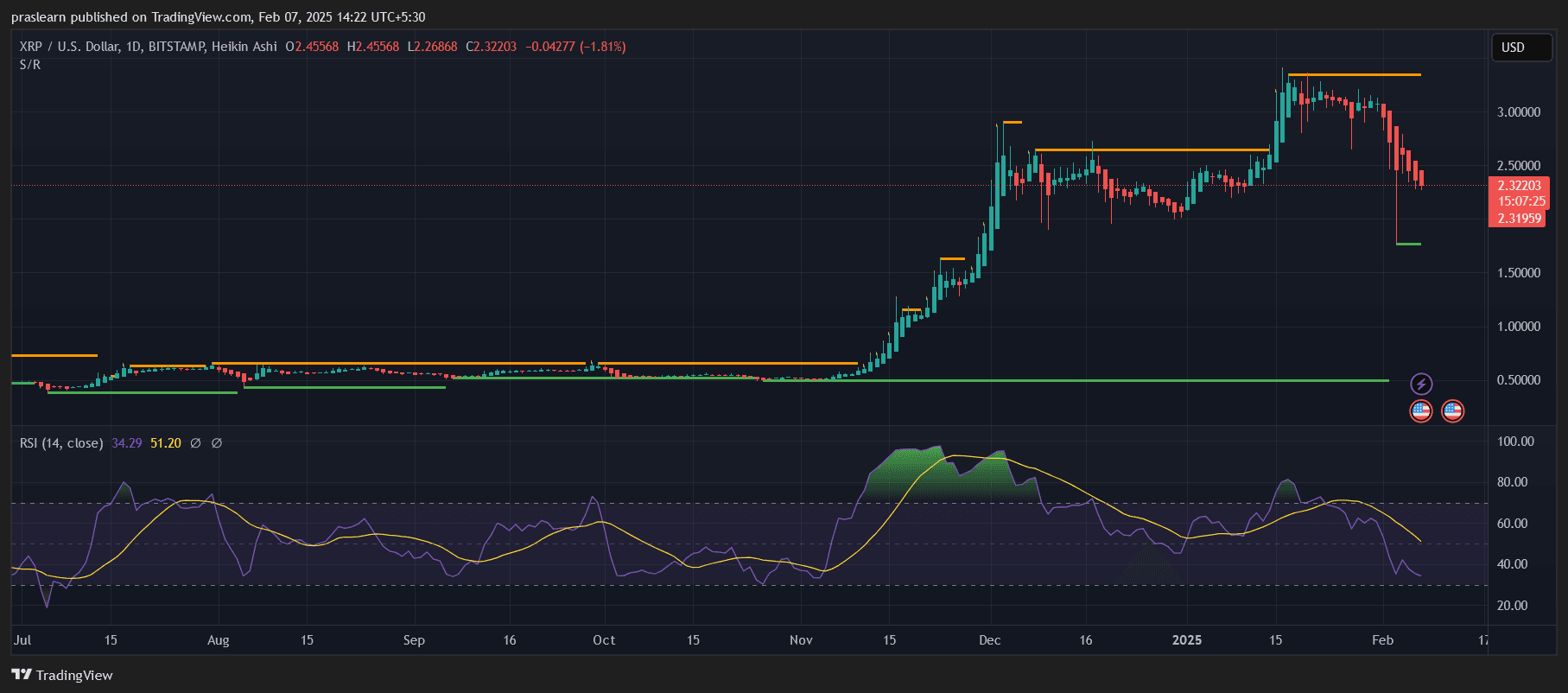Viewport: 1568px width, 693px height.
Task: Click the RSI 20.00 scale label
Action: (1512, 606)
